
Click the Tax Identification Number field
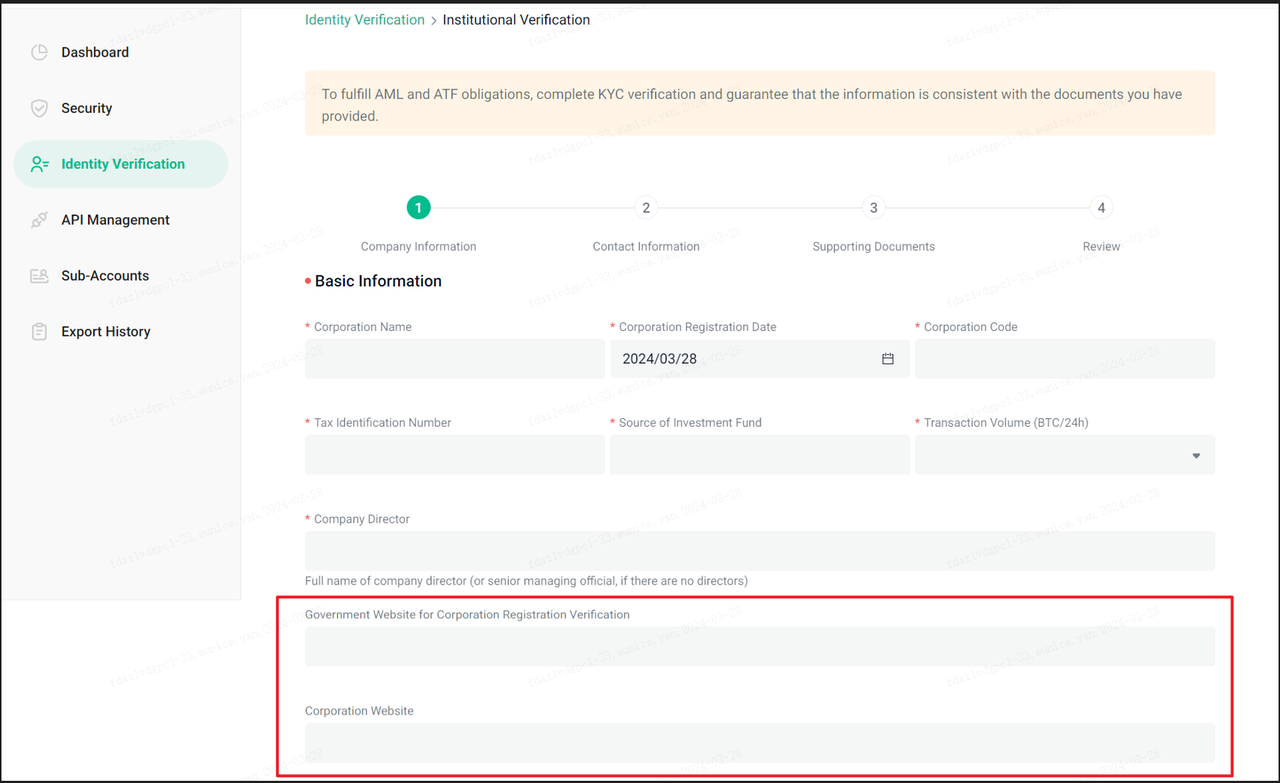[x=454, y=455]
